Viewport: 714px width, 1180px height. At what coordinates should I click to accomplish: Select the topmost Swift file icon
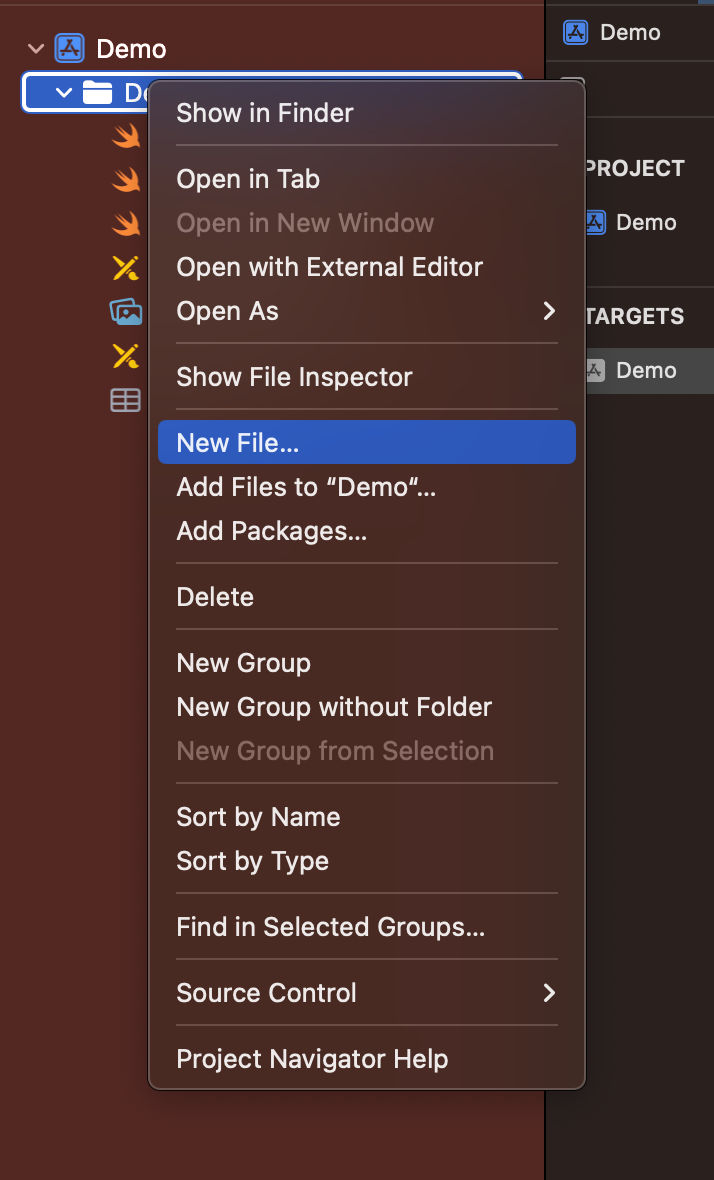[125, 136]
